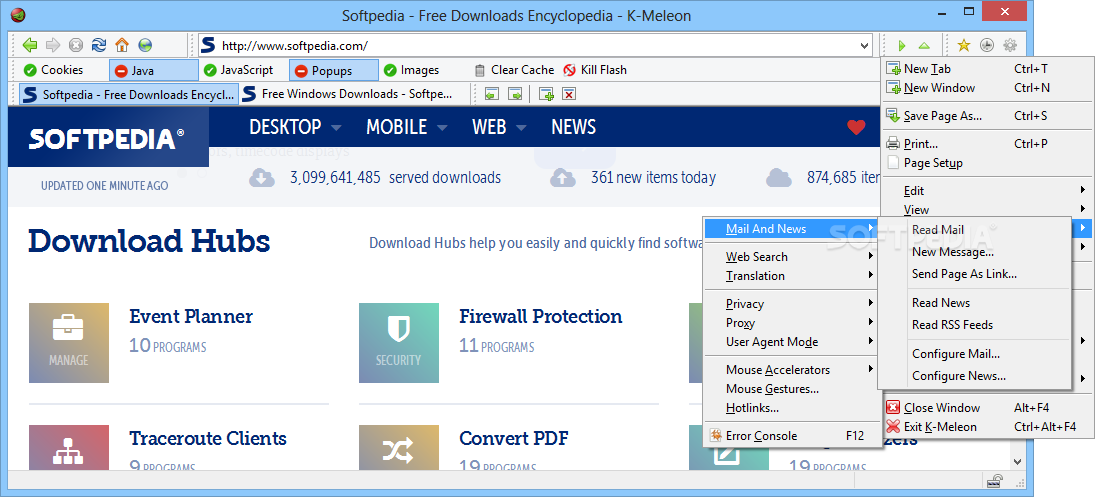Viewport: 1095px width, 497px height.
Task: Choose Save Page As from menu
Action: click(987, 116)
